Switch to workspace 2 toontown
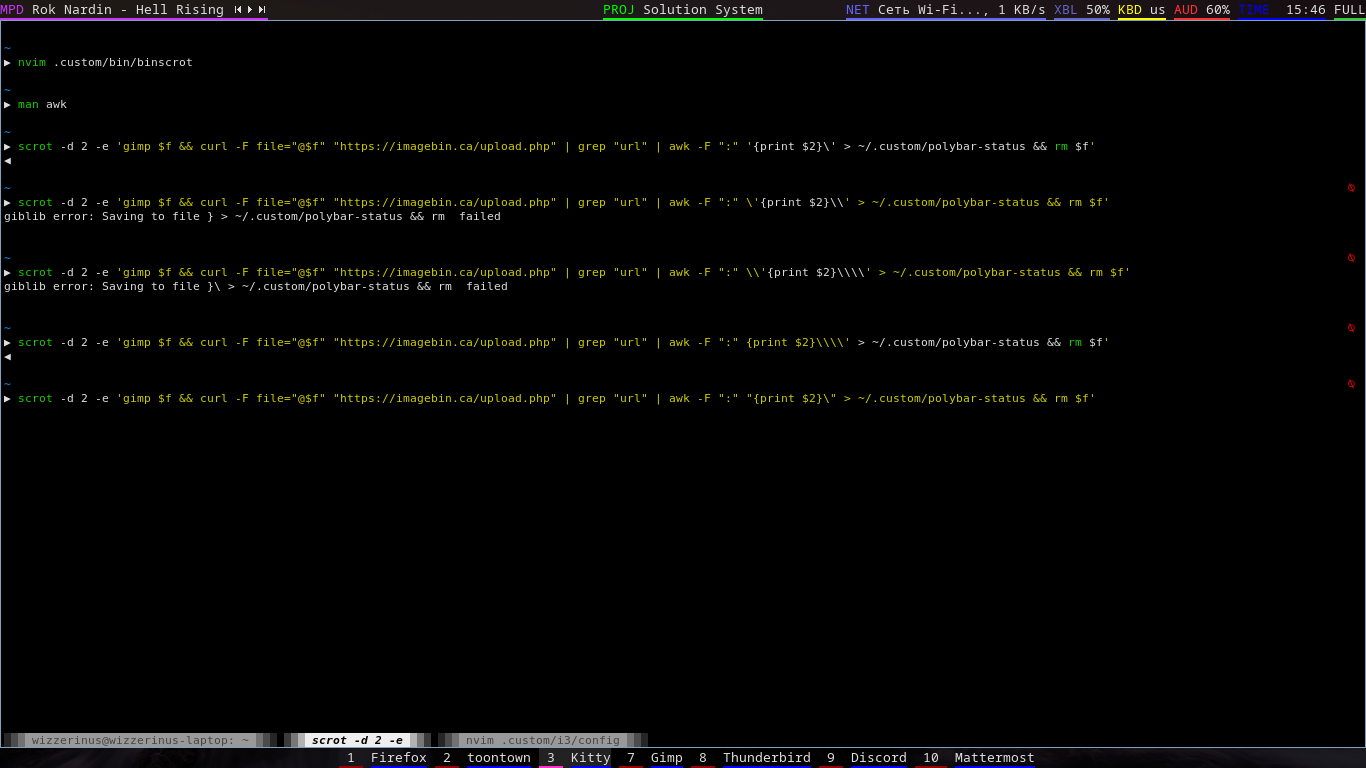Screen dimensions: 1366x768 (x=487, y=758)
